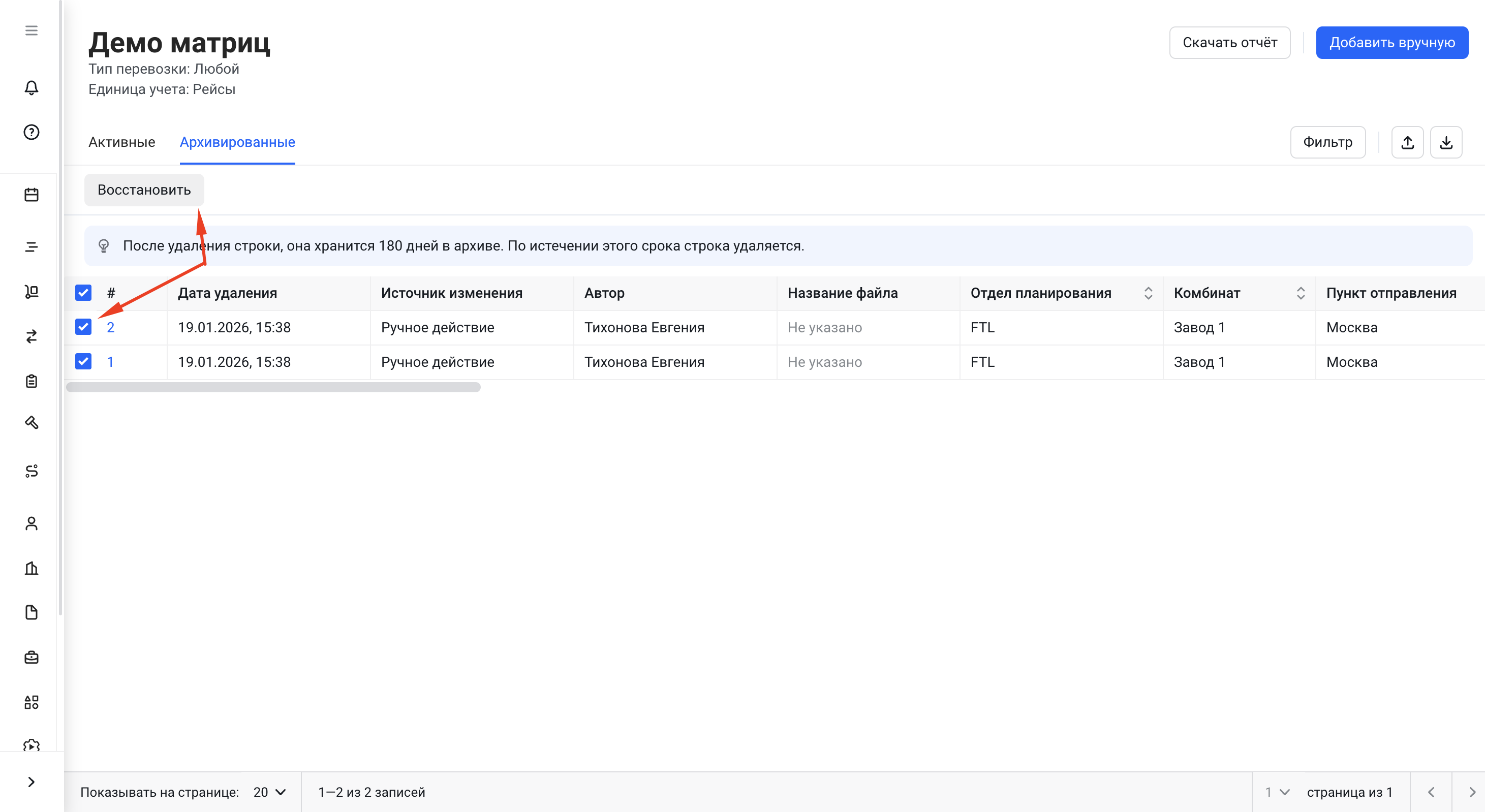Open the page number dropdown
The width and height of the screenshot is (1485, 812).
click(x=1277, y=792)
